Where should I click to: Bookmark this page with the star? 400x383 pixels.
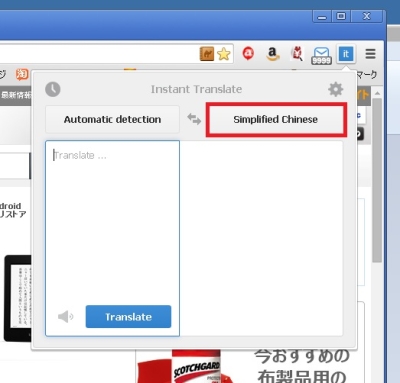224,54
